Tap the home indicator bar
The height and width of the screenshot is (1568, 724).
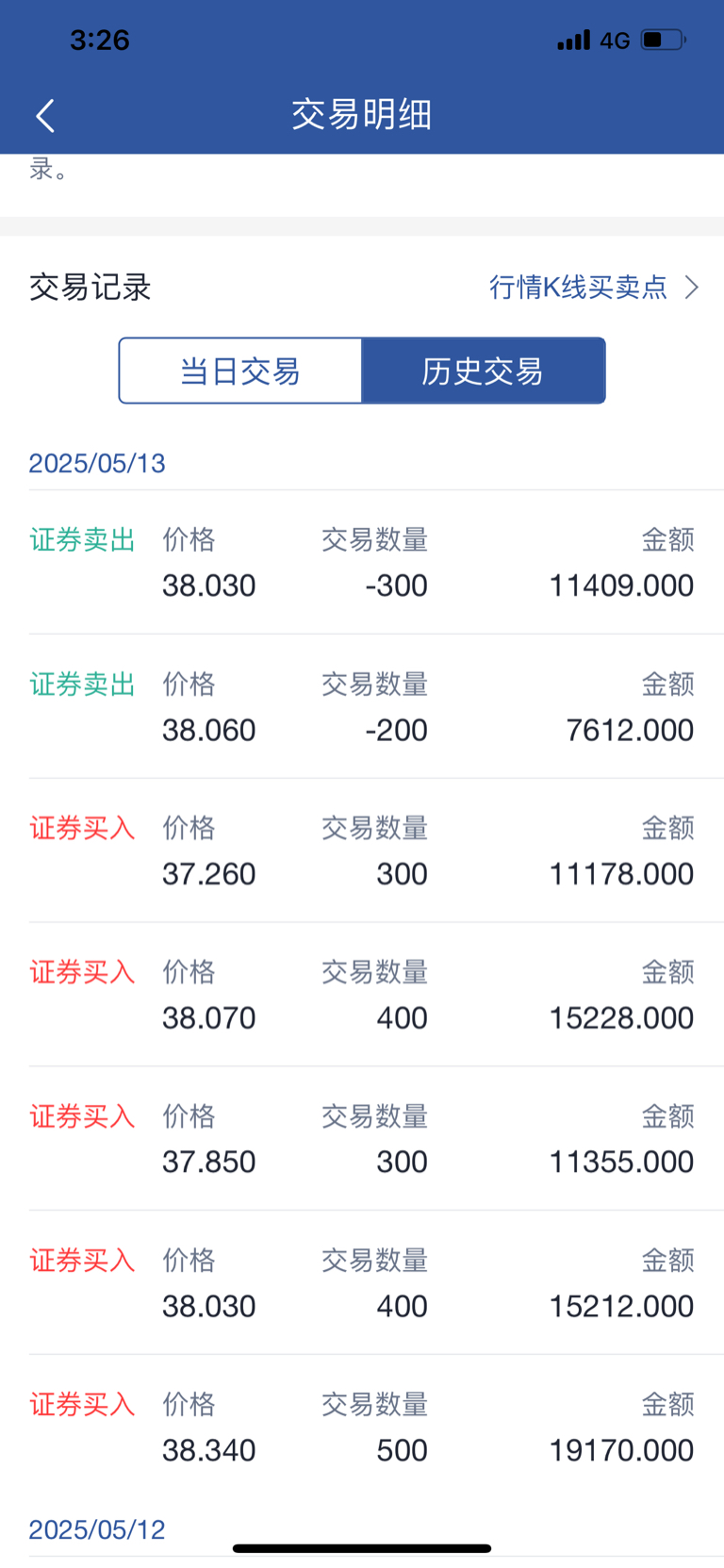point(362,1548)
